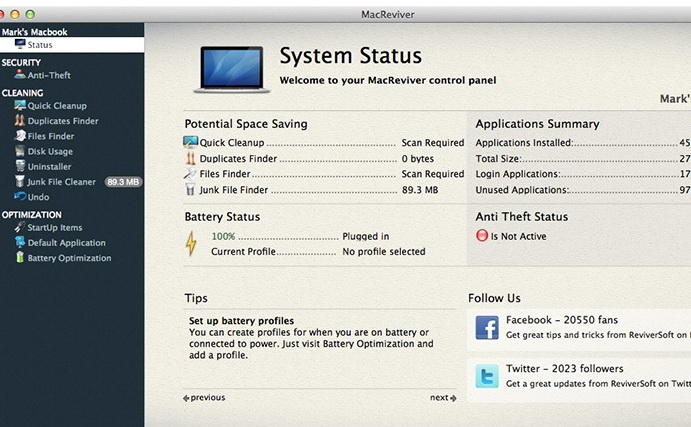Click the Uninstaller sidebar icon

[20, 166]
